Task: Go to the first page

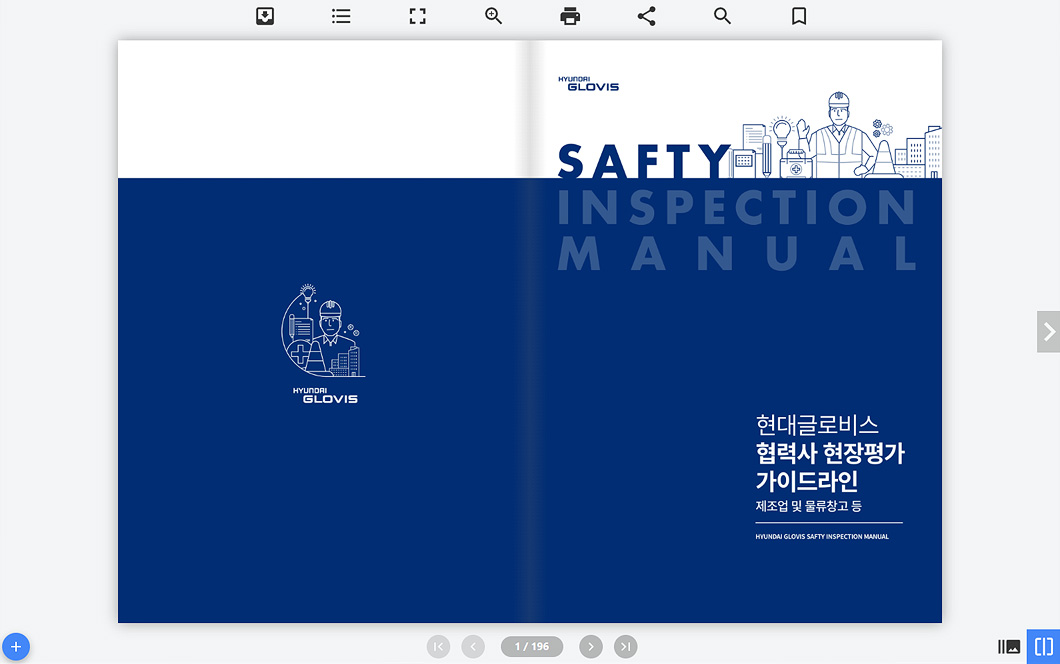Action: click(x=438, y=647)
